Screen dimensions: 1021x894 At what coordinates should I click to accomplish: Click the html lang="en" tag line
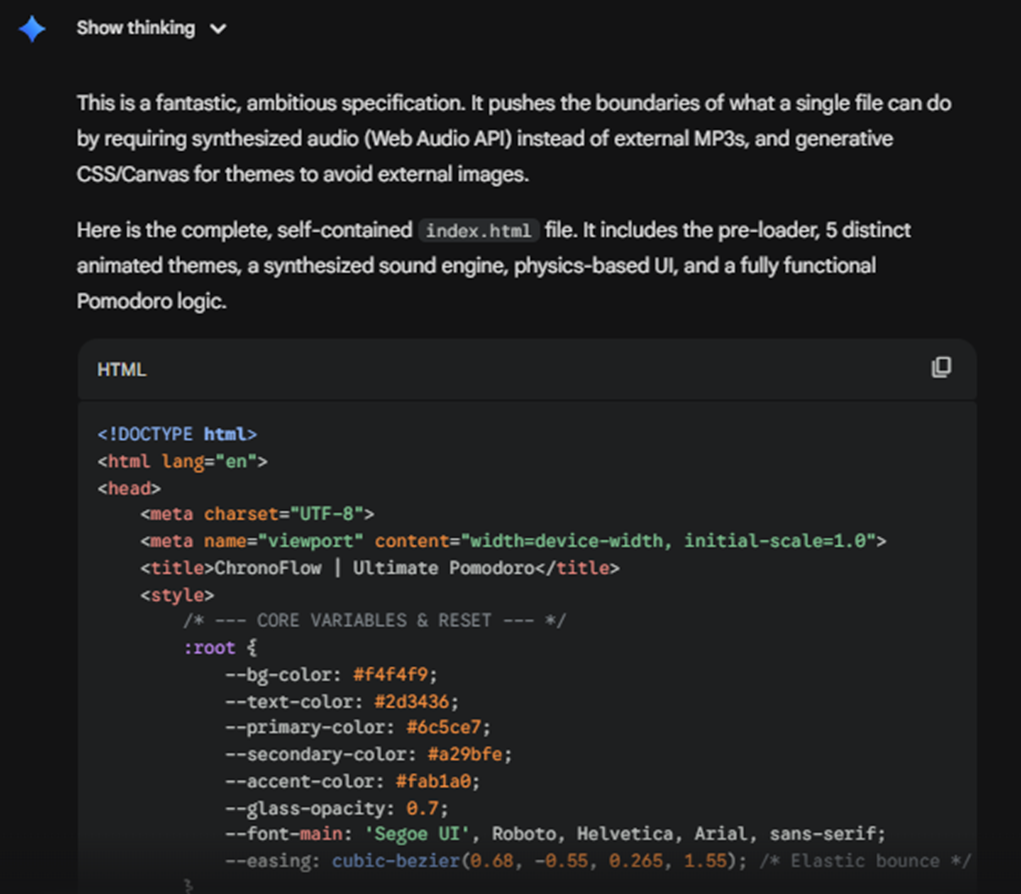pyautogui.click(x=182, y=461)
